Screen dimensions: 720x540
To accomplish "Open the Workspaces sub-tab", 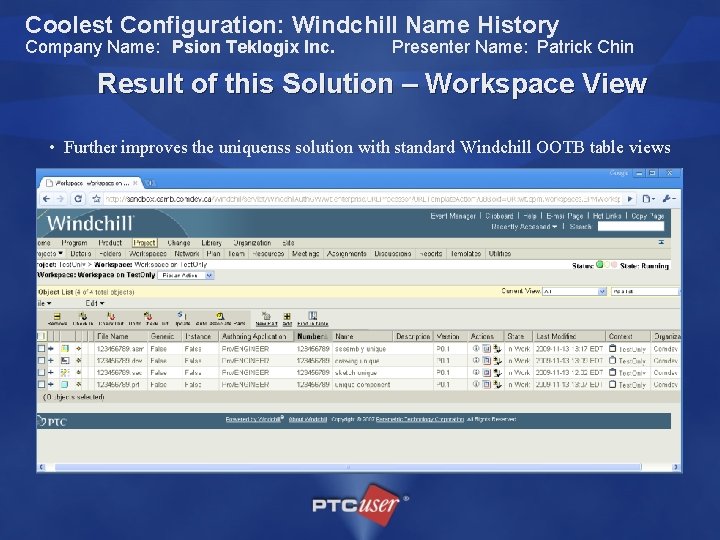I will pos(147,253).
